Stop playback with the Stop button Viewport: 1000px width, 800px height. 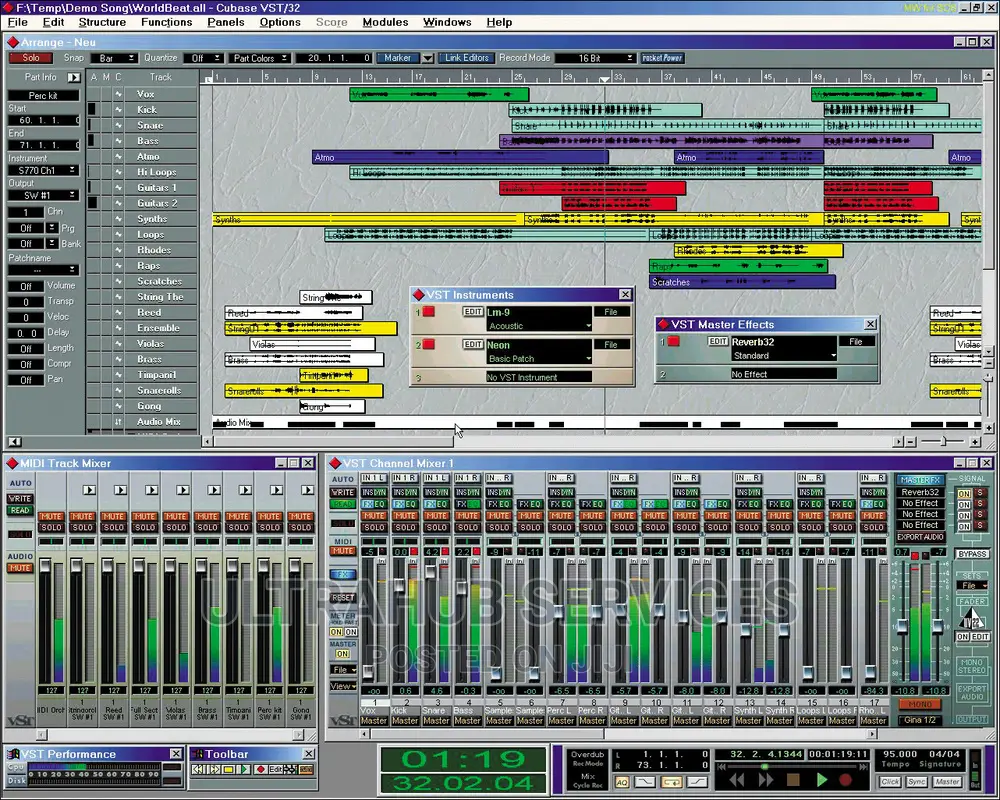pos(793,780)
